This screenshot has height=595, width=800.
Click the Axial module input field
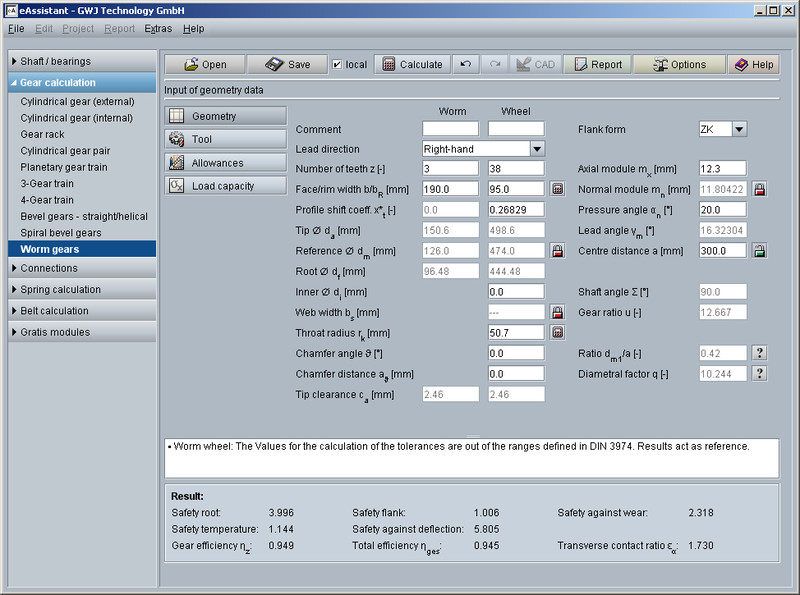(x=722, y=169)
